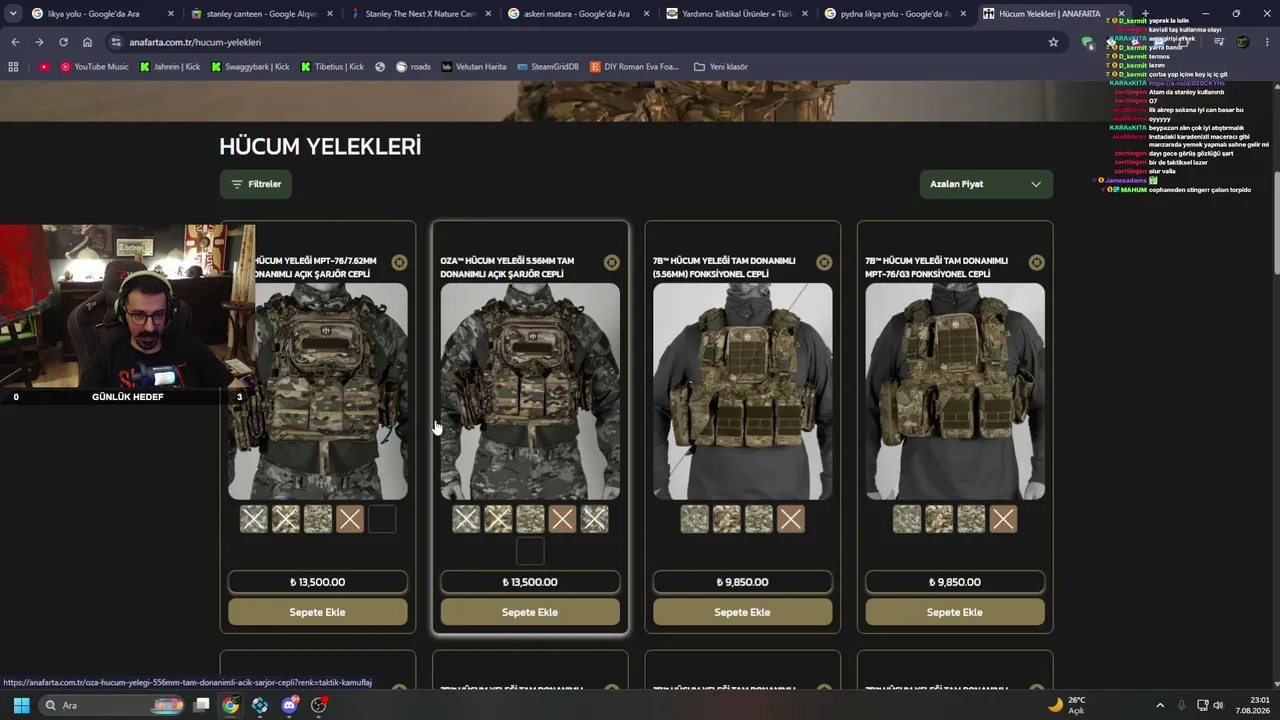Click the ₺ 13,500.00 price on the OZA card

coord(530,582)
